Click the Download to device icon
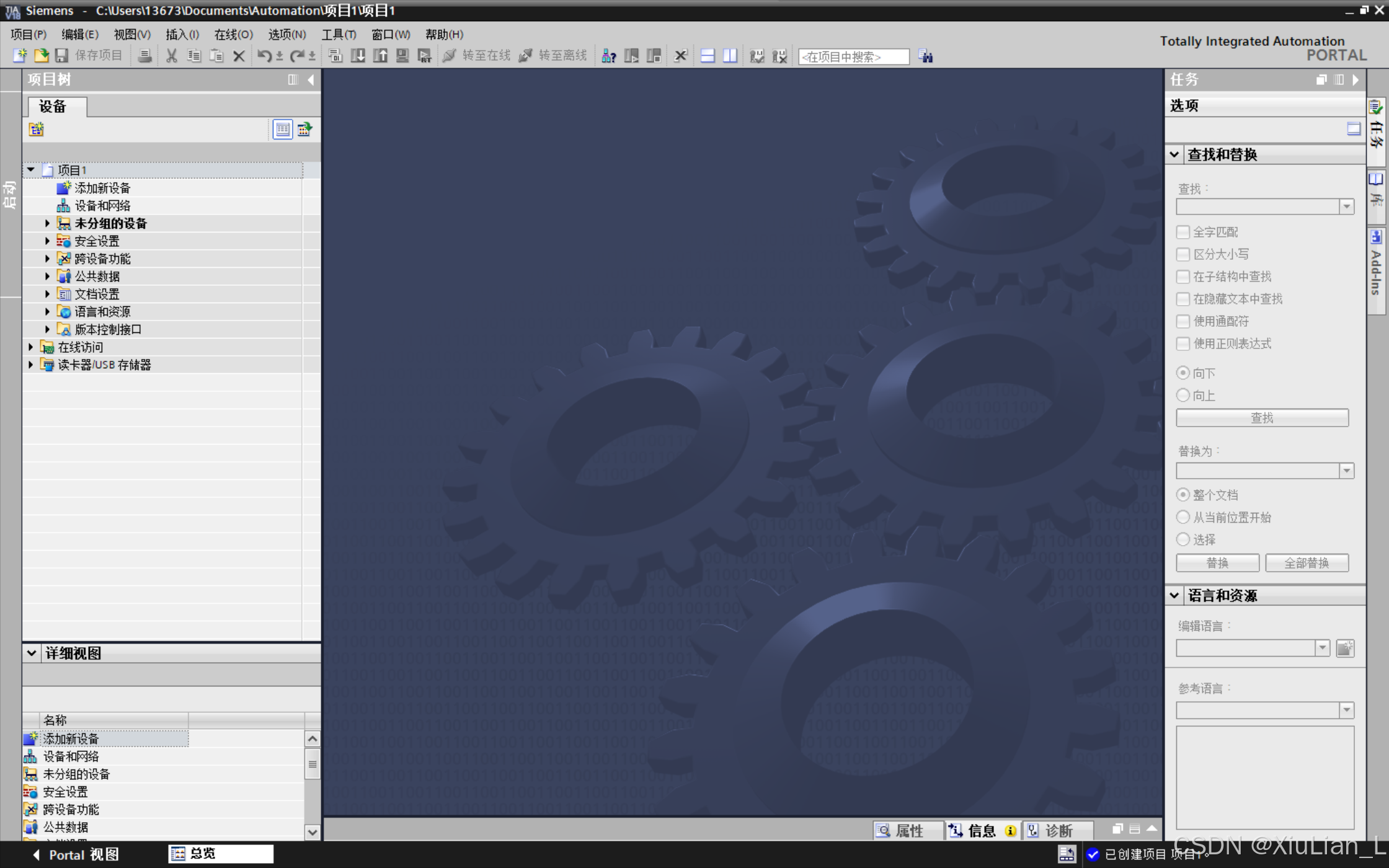The height and width of the screenshot is (868, 1389). 358,56
